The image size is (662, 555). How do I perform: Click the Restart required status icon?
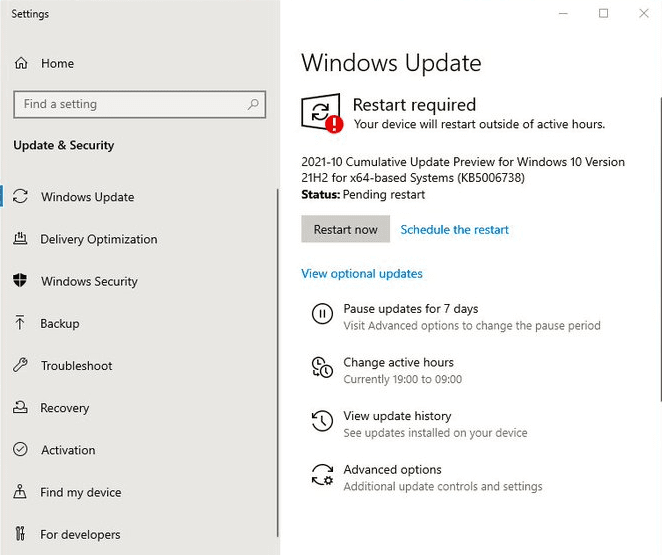tap(322, 113)
